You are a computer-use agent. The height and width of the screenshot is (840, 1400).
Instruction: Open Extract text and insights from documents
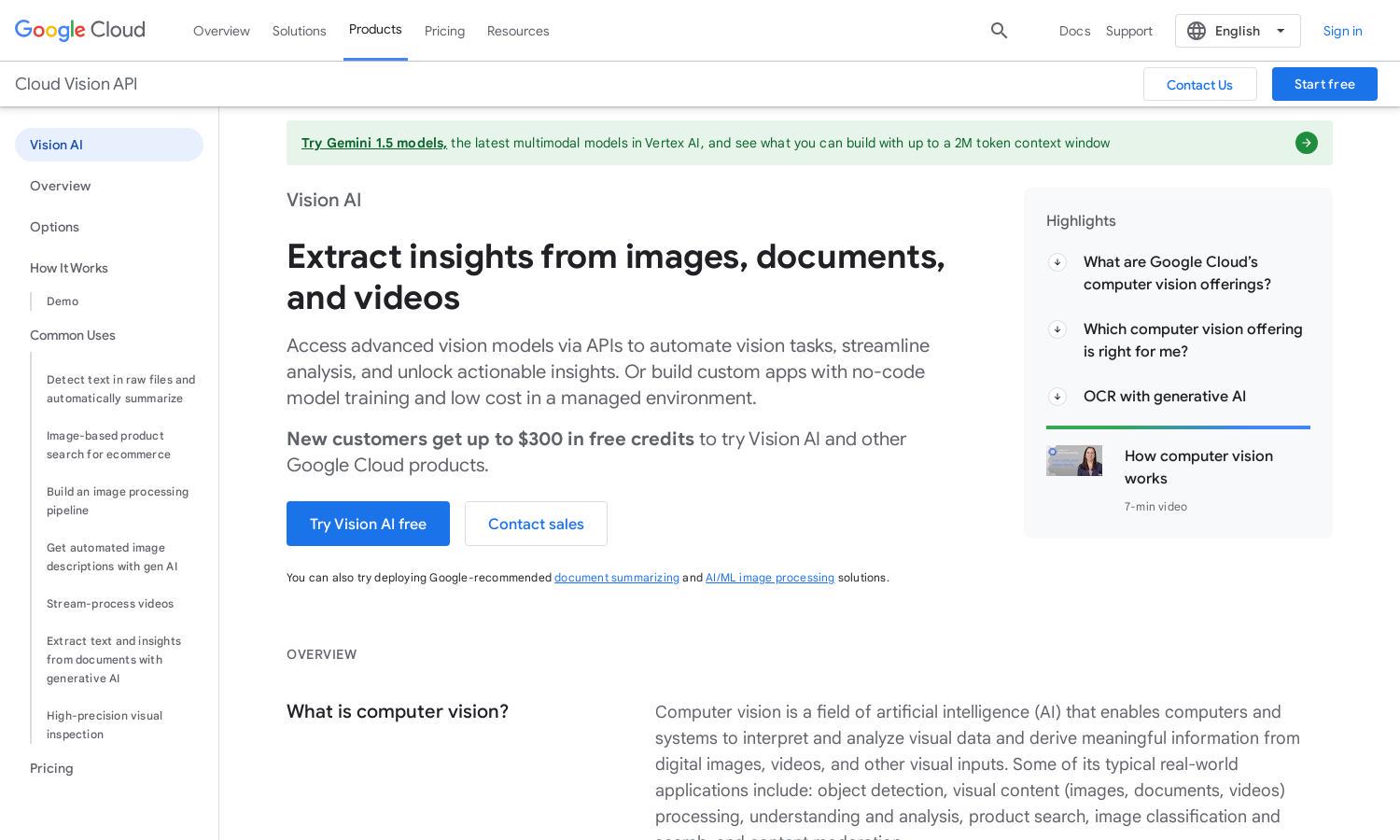[x=114, y=660]
